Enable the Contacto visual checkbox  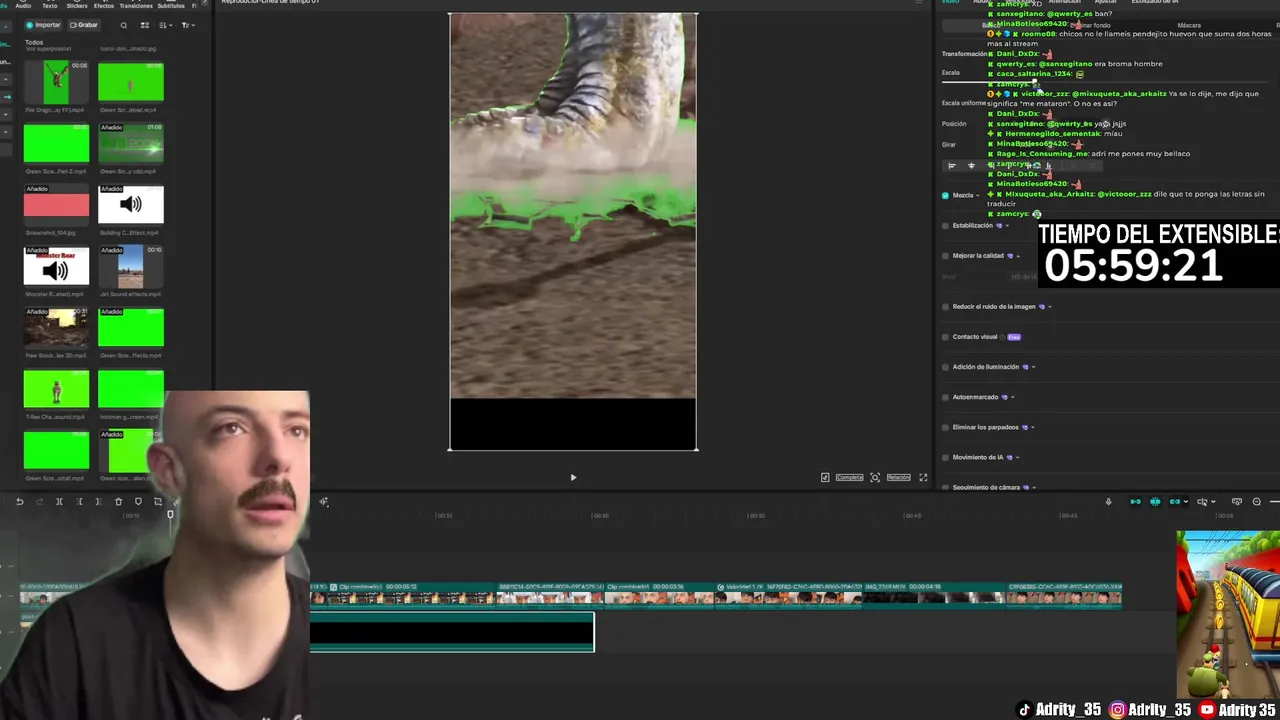point(945,337)
